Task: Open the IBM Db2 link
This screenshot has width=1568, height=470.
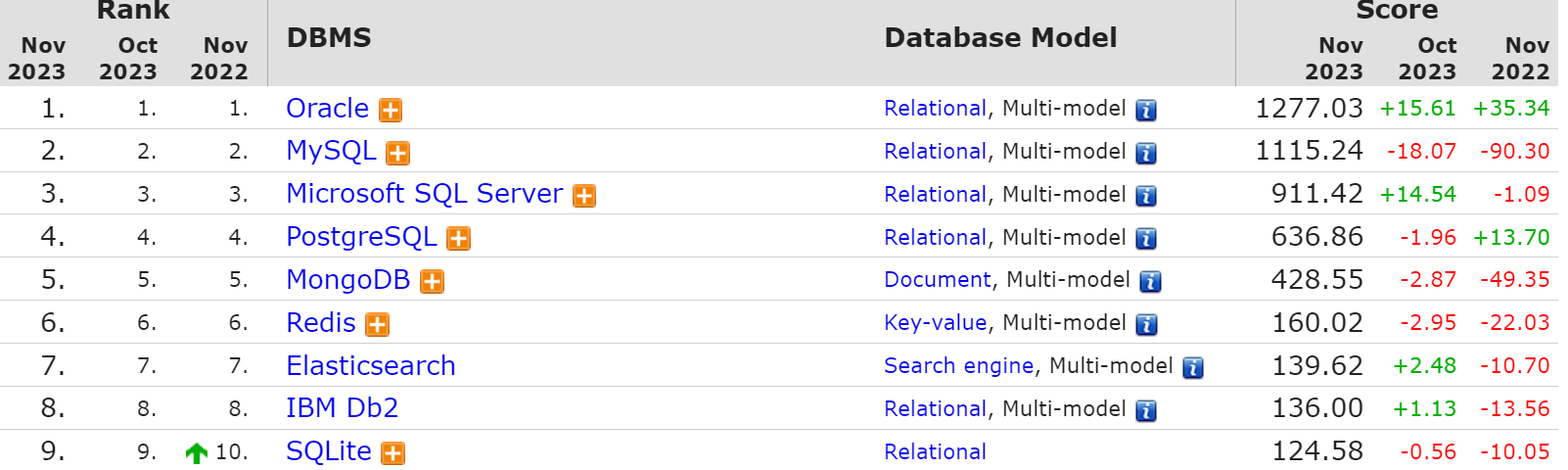Action: (342, 408)
